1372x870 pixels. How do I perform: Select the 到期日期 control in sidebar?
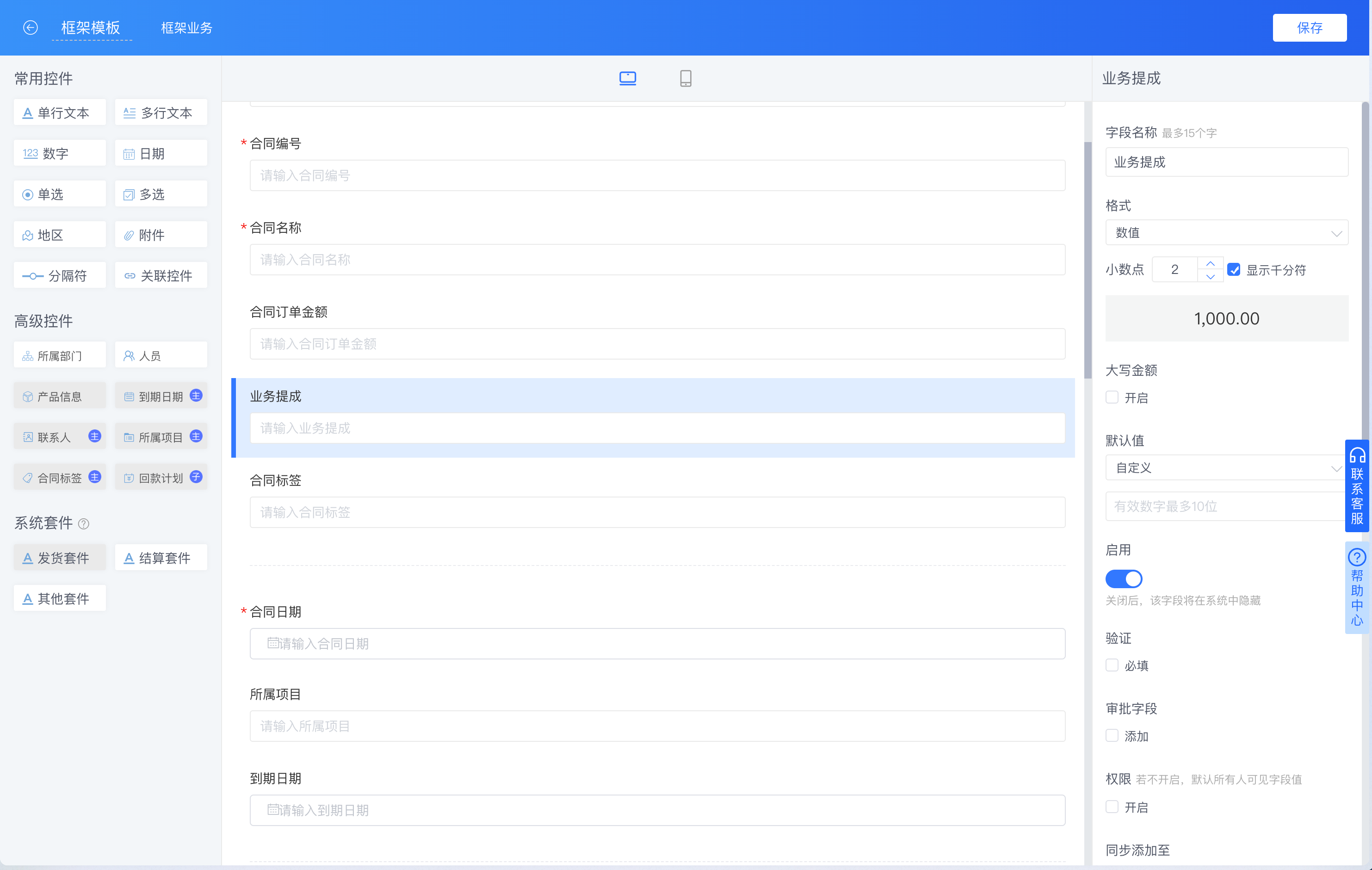click(x=161, y=396)
